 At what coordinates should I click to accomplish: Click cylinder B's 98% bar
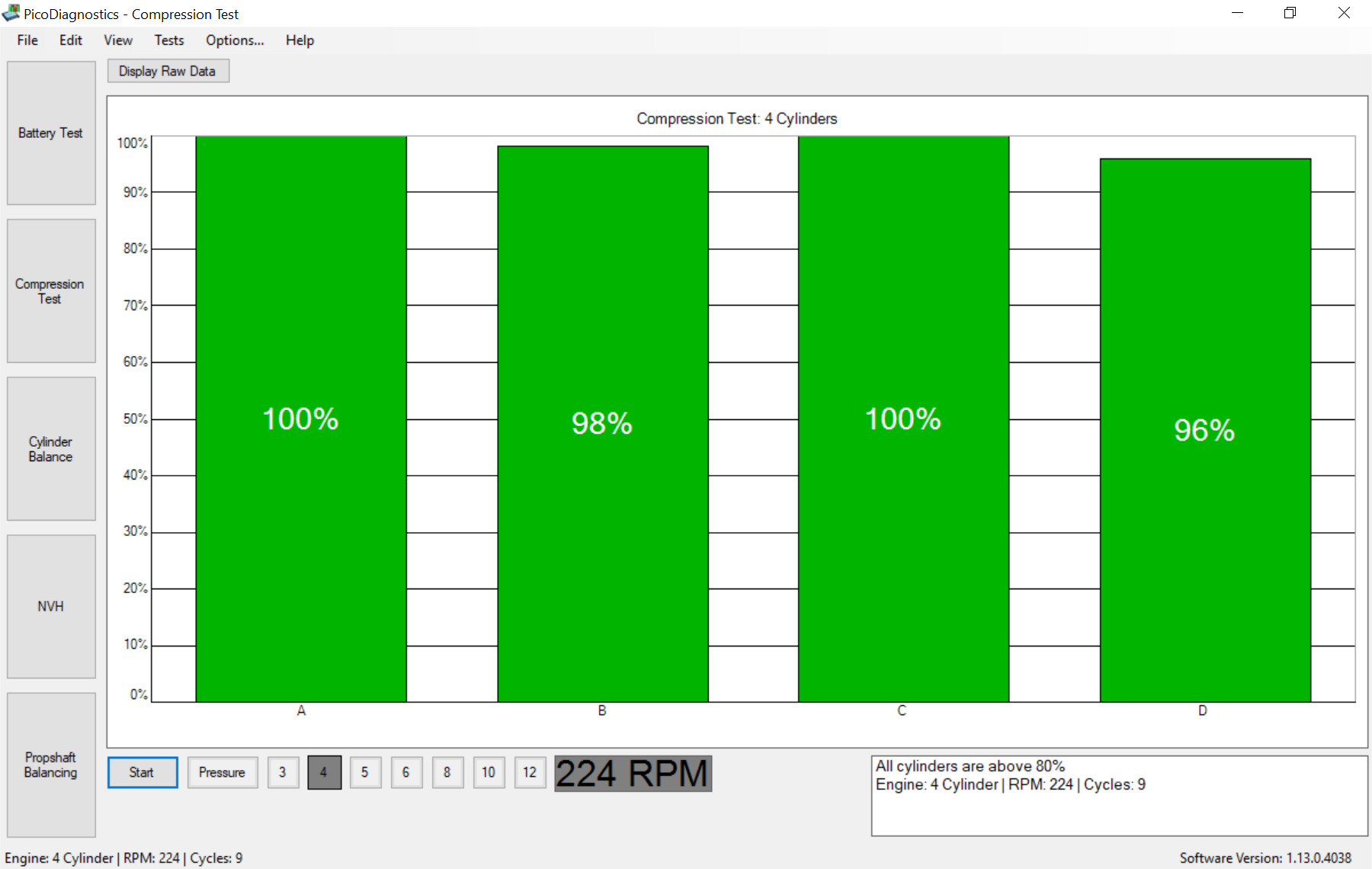[x=603, y=424]
